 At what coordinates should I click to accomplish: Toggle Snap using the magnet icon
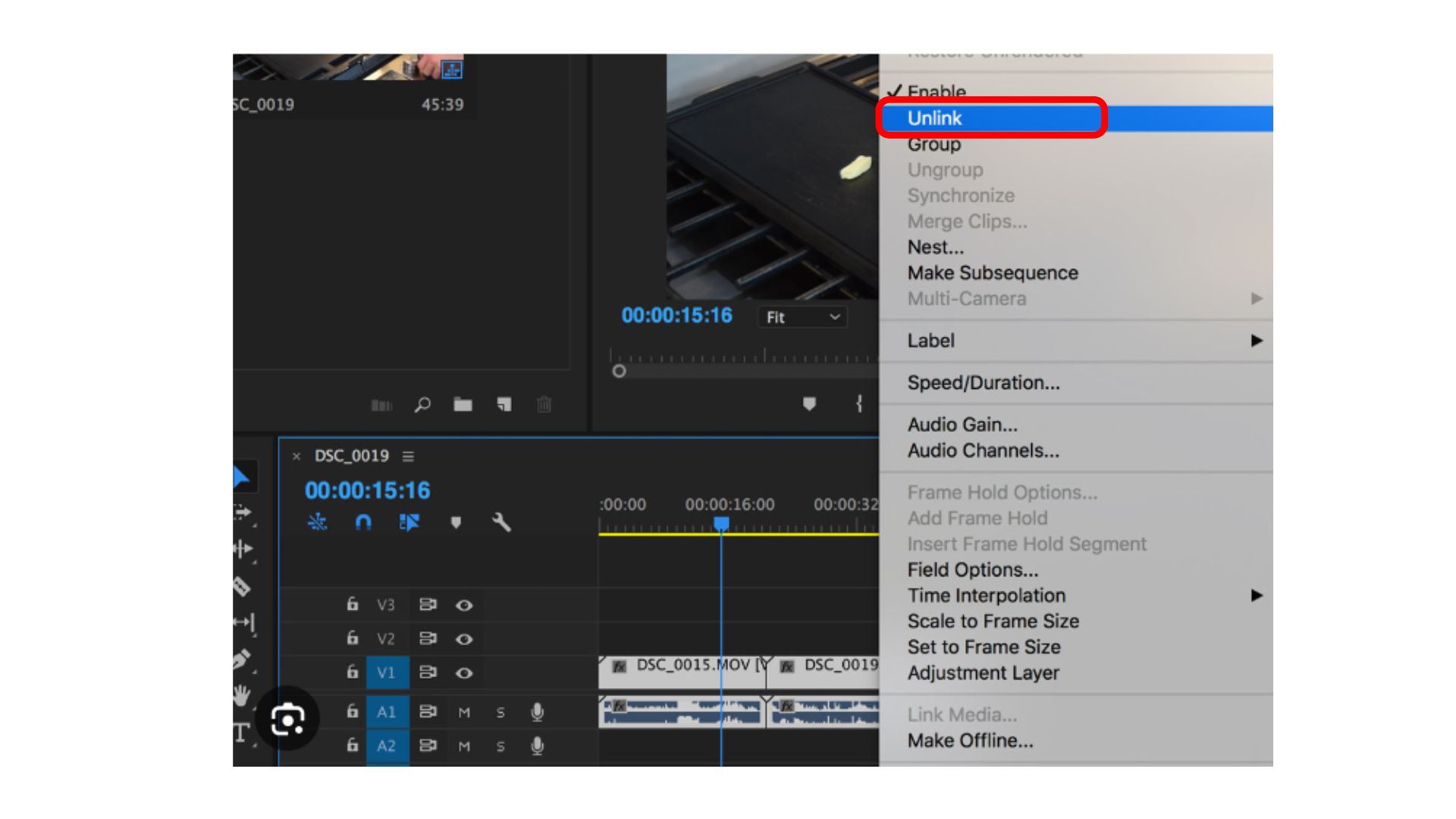tap(362, 522)
